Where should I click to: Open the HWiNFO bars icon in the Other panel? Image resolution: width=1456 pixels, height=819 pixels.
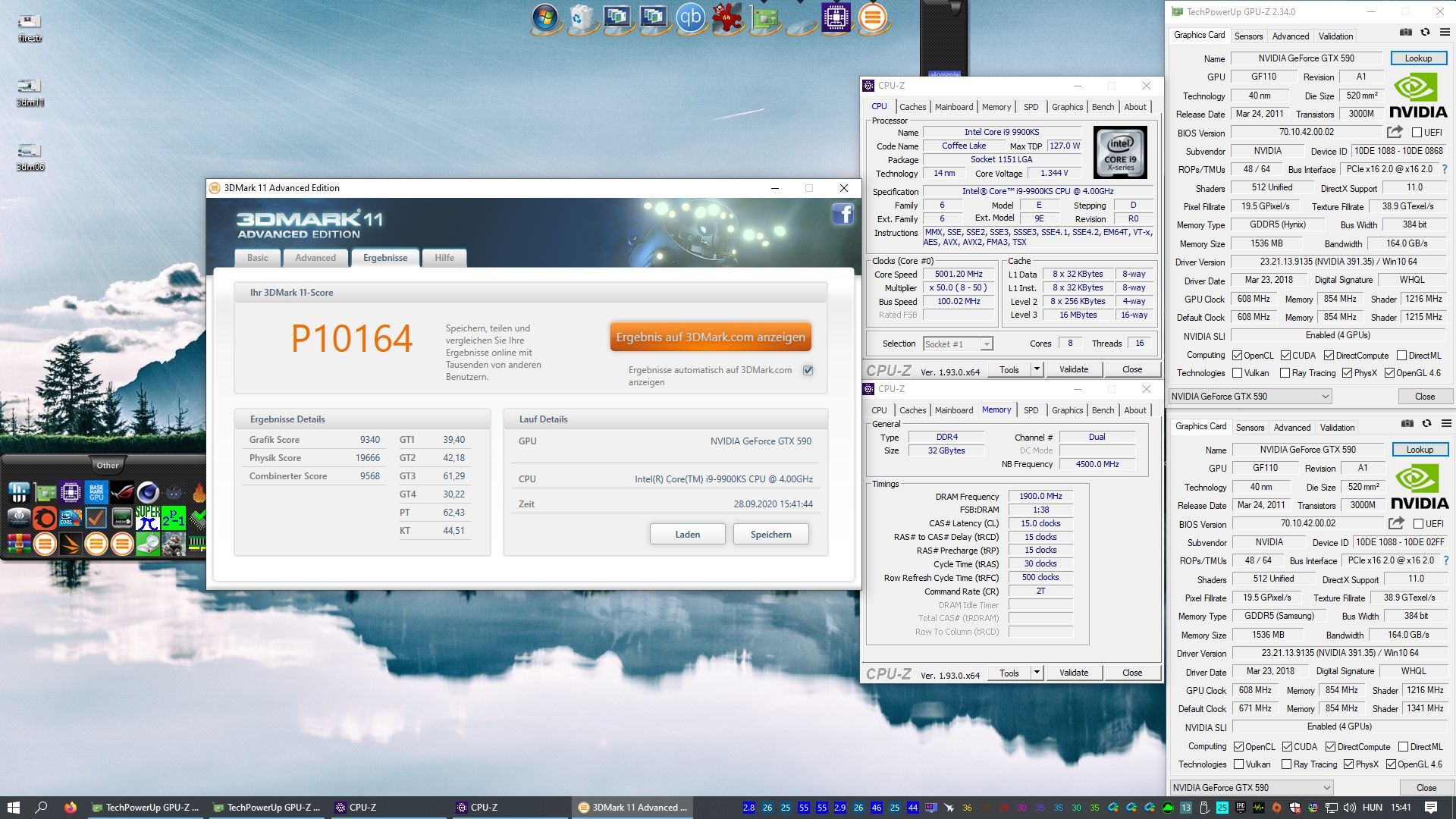coord(19,493)
